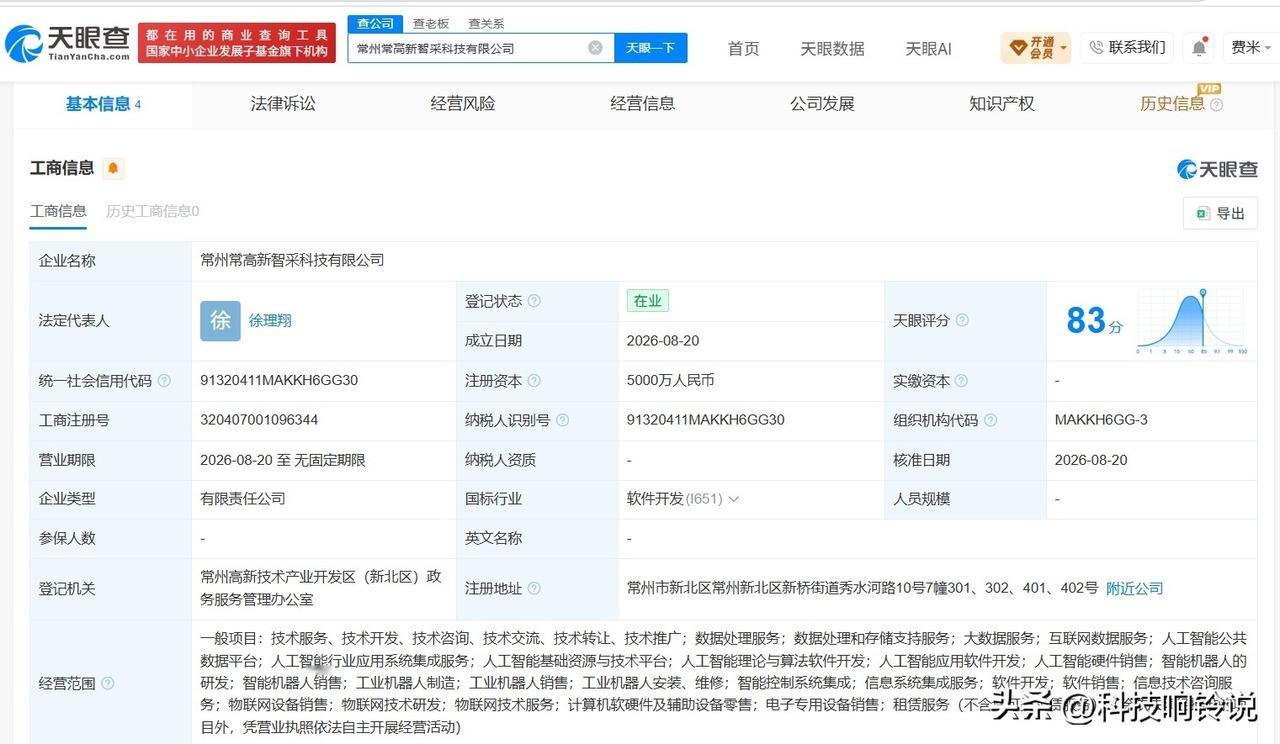Click the help icon next to 天眼评分

[x=962, y=321]
